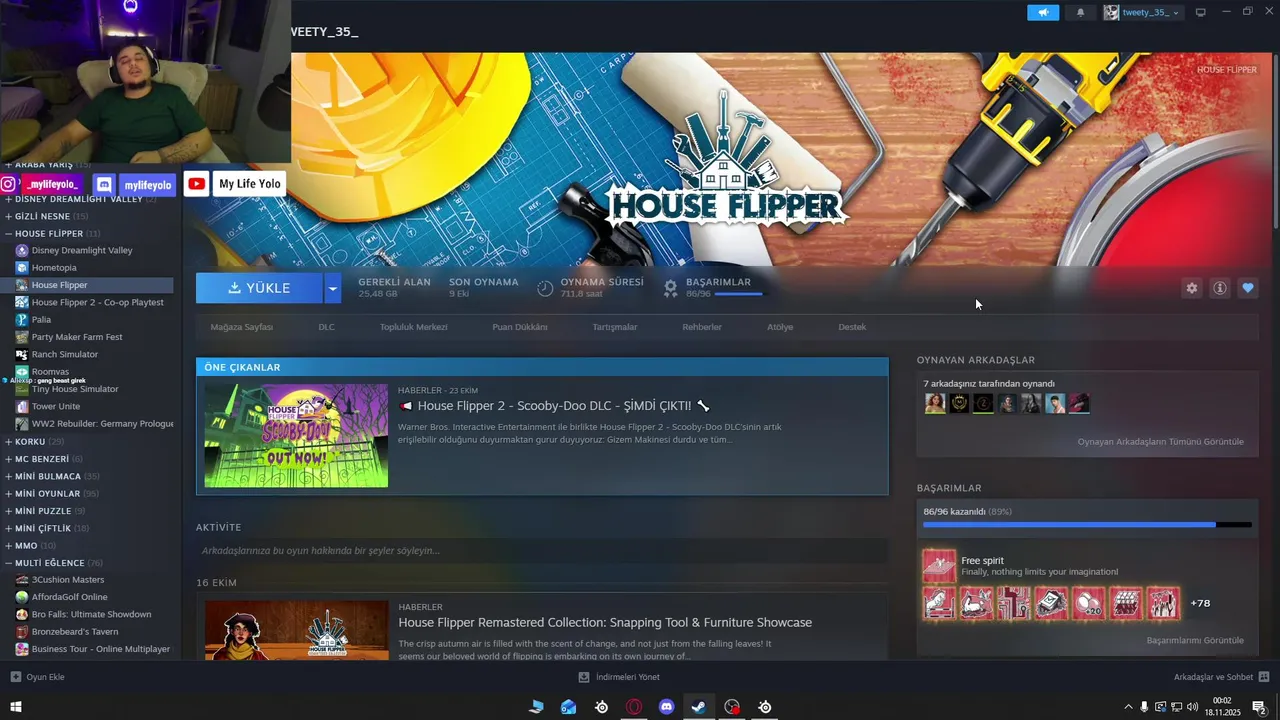Screen dimensions: 1280x720
Task: Open Scooby-Doo DLC news headline
Action: (555, 406)
